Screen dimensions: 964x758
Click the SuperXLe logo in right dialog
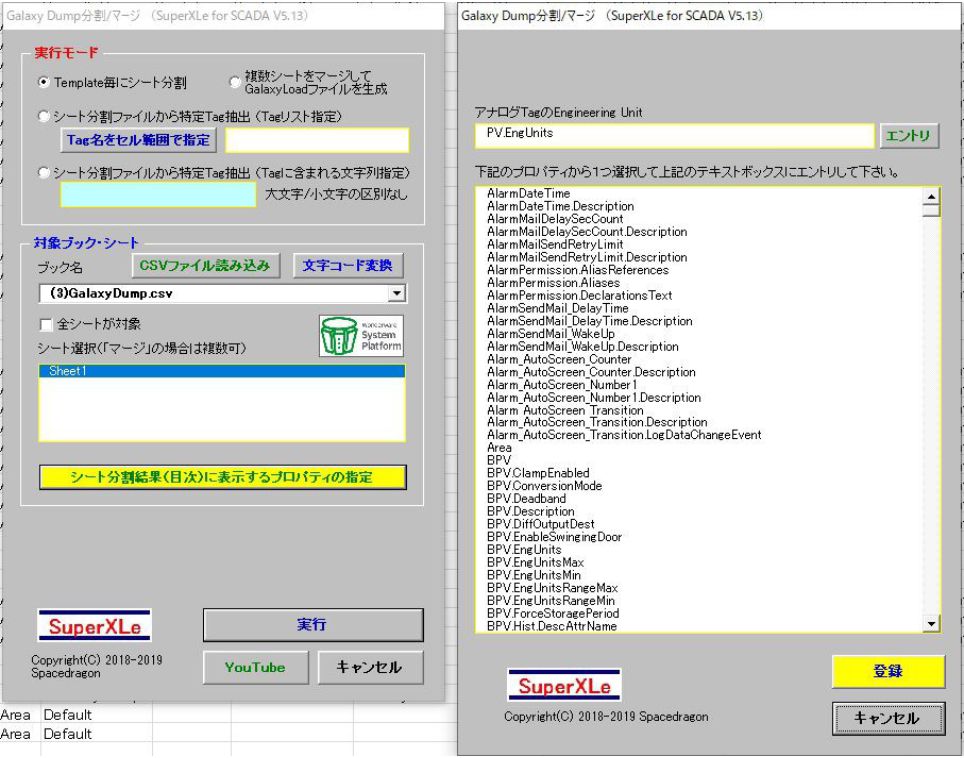(564, 685)
